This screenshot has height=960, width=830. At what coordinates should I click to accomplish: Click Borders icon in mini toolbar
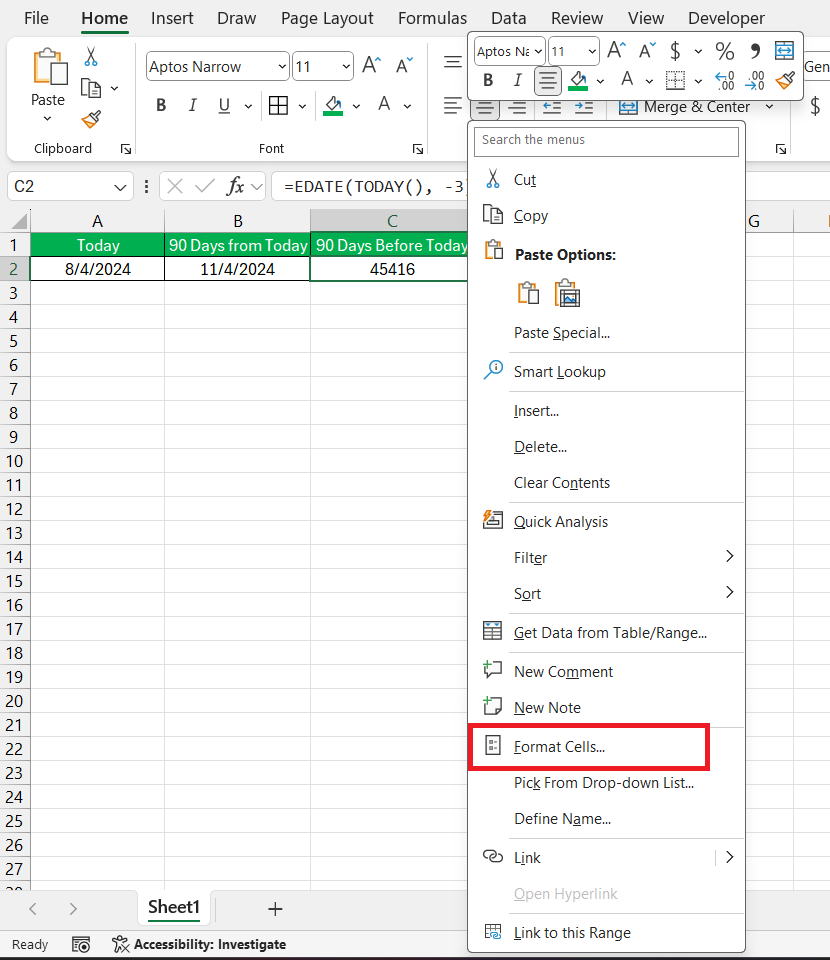pyautogui.click(x=675, y=80)
